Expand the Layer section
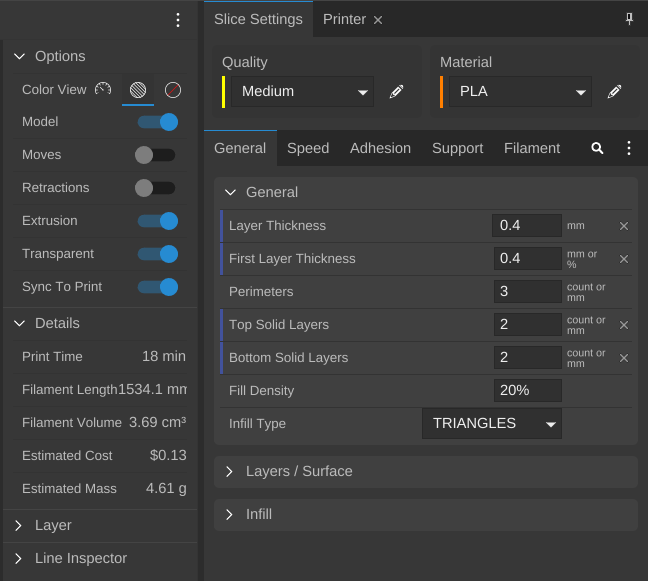 (x=18, y=525)
